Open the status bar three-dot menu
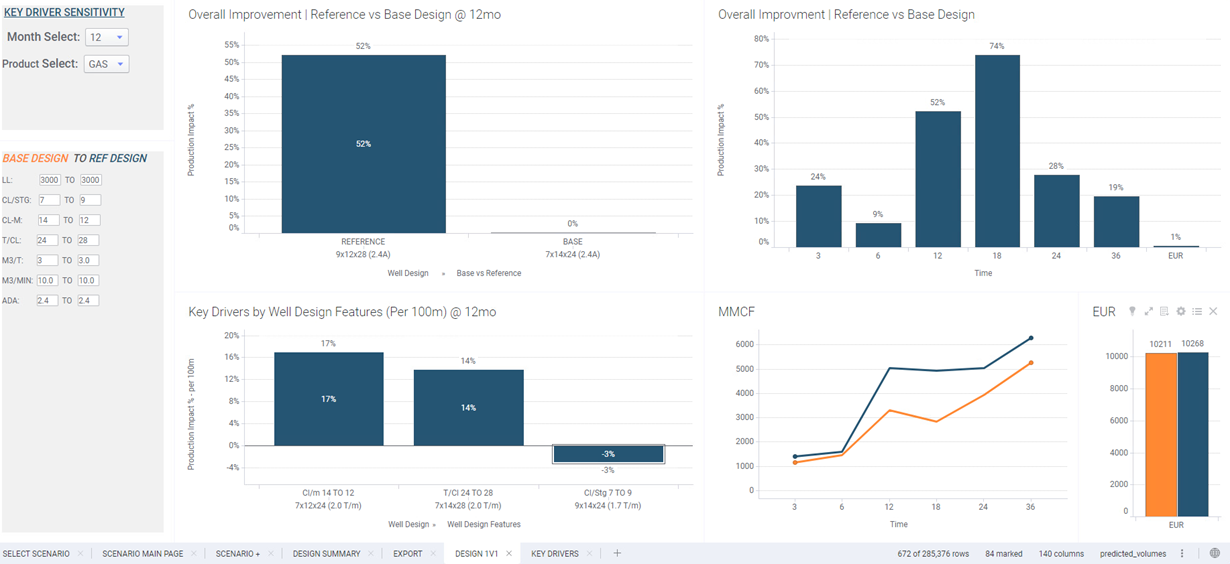Image resolution: width=1230 pixels, height=564 pixels. click(1182, 553)
